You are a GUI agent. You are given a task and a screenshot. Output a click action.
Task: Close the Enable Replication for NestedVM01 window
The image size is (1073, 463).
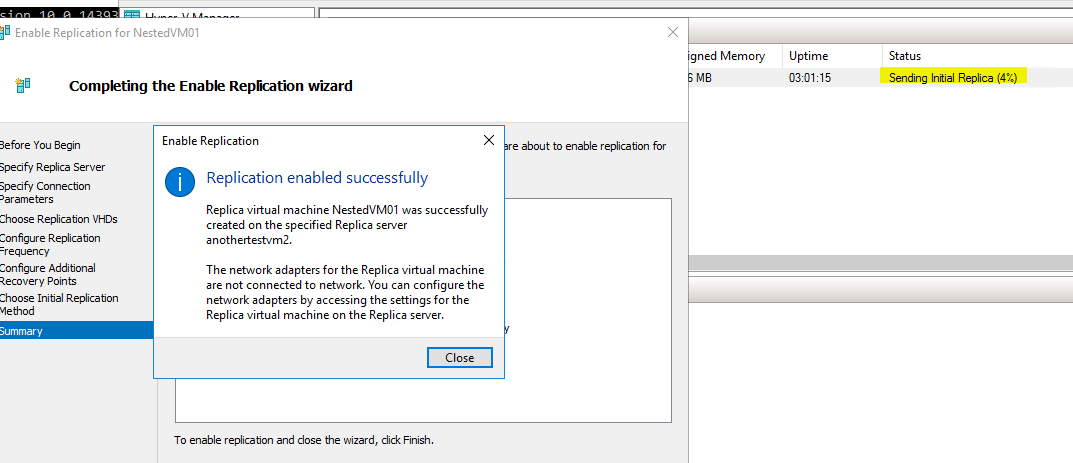(x=673, y=32)
